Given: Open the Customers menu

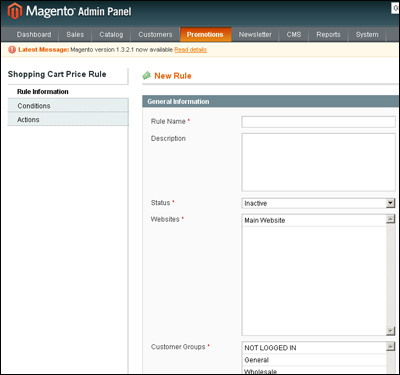Looking at the screenshot, I should click(x=155, y=35).
